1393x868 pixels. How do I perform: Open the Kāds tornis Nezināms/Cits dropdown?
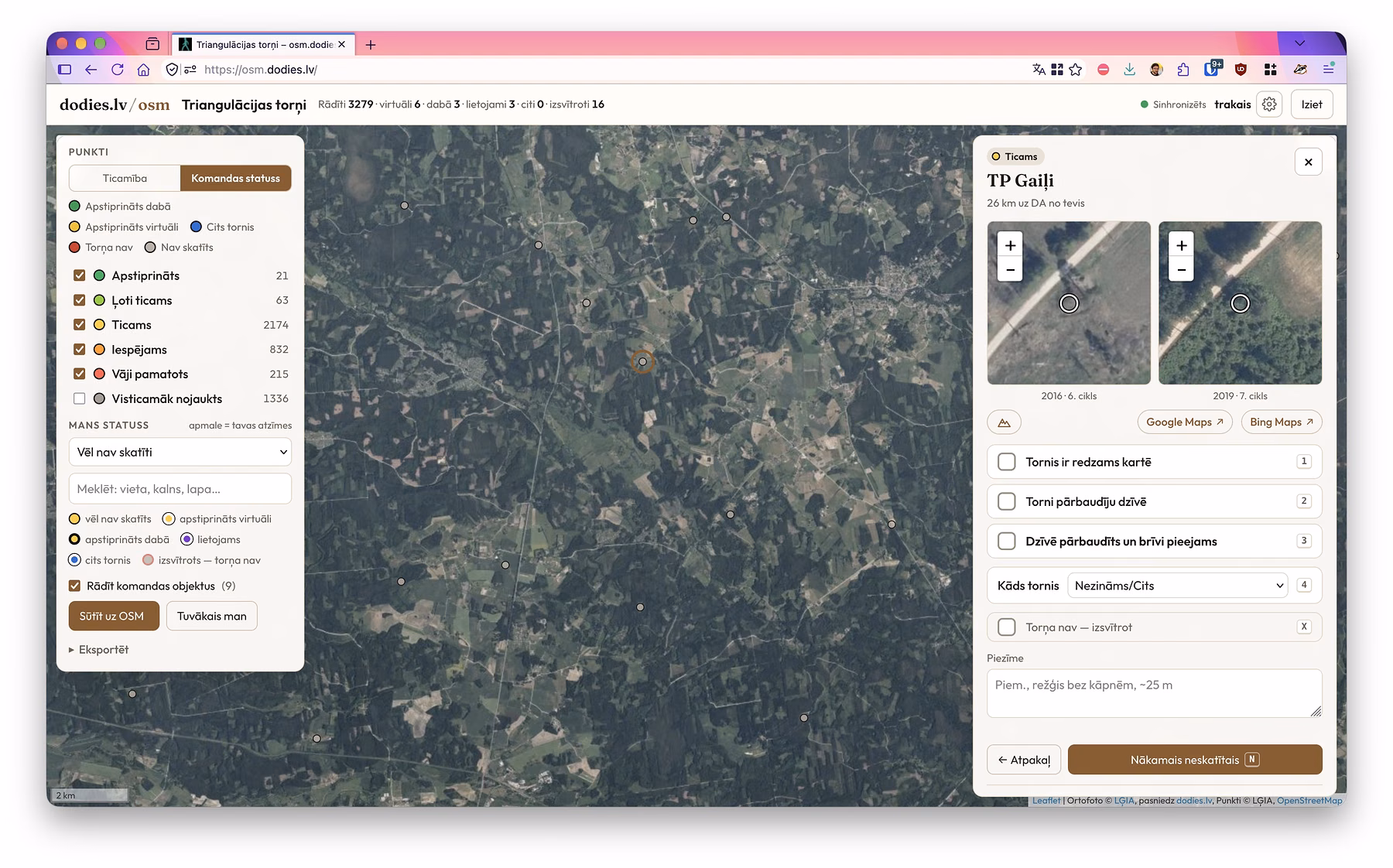(x=1177, y=586)
